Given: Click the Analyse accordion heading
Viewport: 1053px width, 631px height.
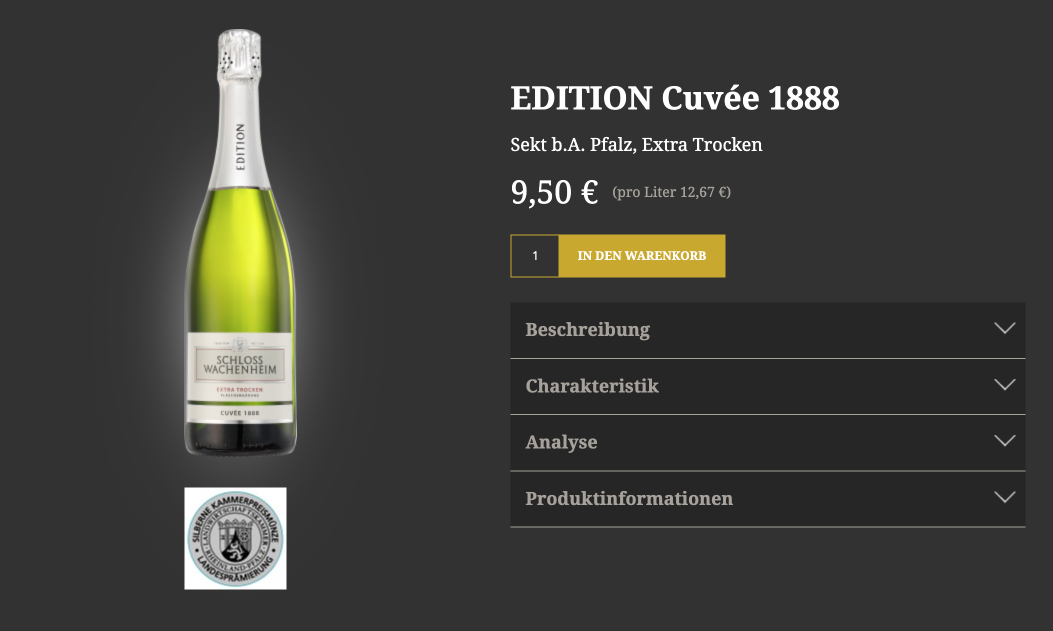Looking at the screenshot, I should pyautogui.click(x=561, y=442).
